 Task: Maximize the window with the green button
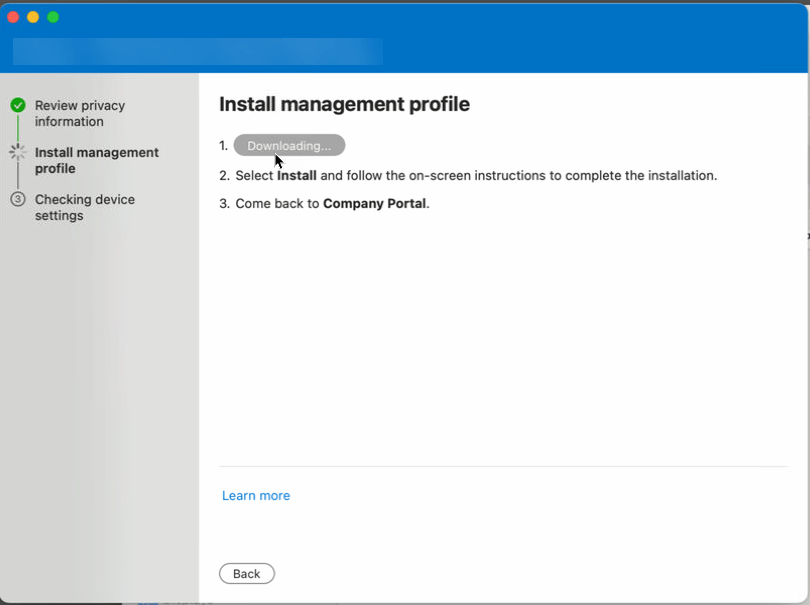coord(53,17)
